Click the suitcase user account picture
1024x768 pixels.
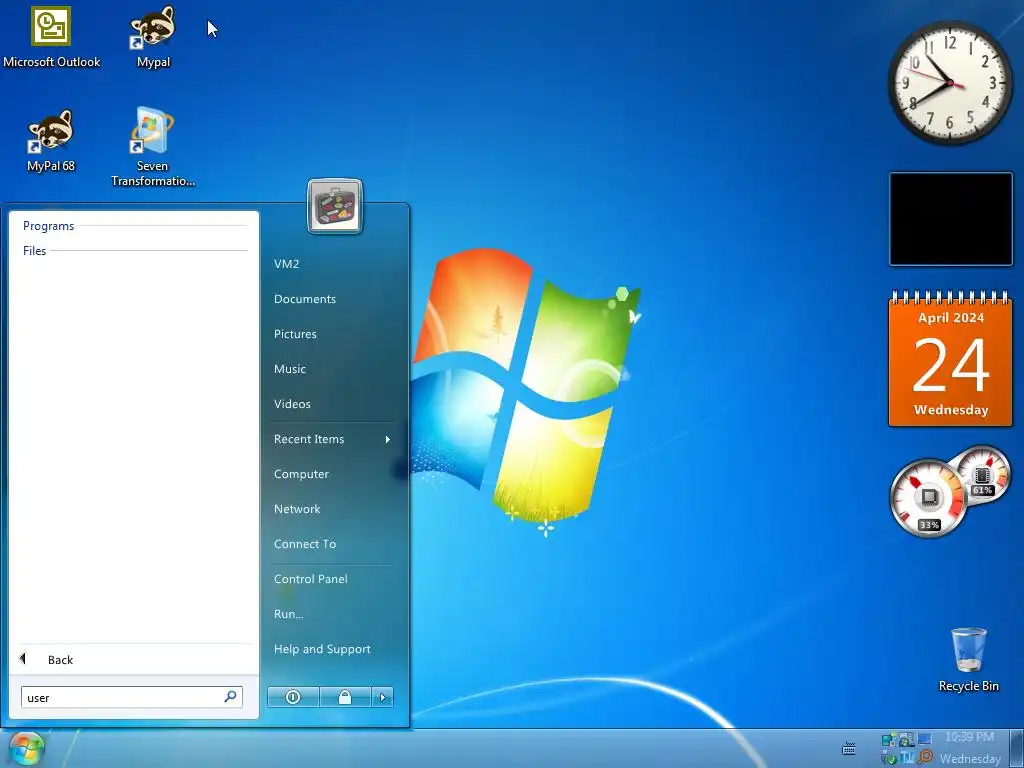tap(335, 206)
